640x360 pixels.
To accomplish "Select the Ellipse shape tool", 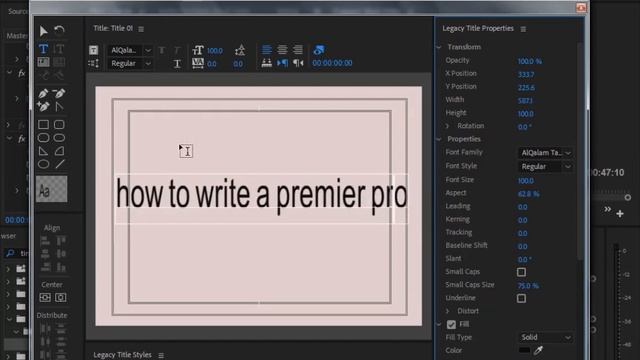I will click(x=43, y=164).
